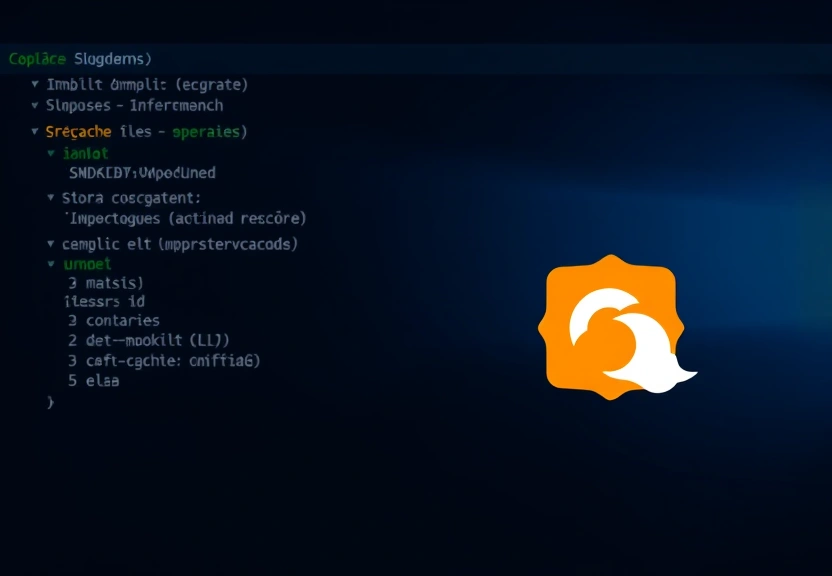Collapse the green "ianlot" subtree
The width and height of the screenshot is (832, 576).
pos(50,152)
